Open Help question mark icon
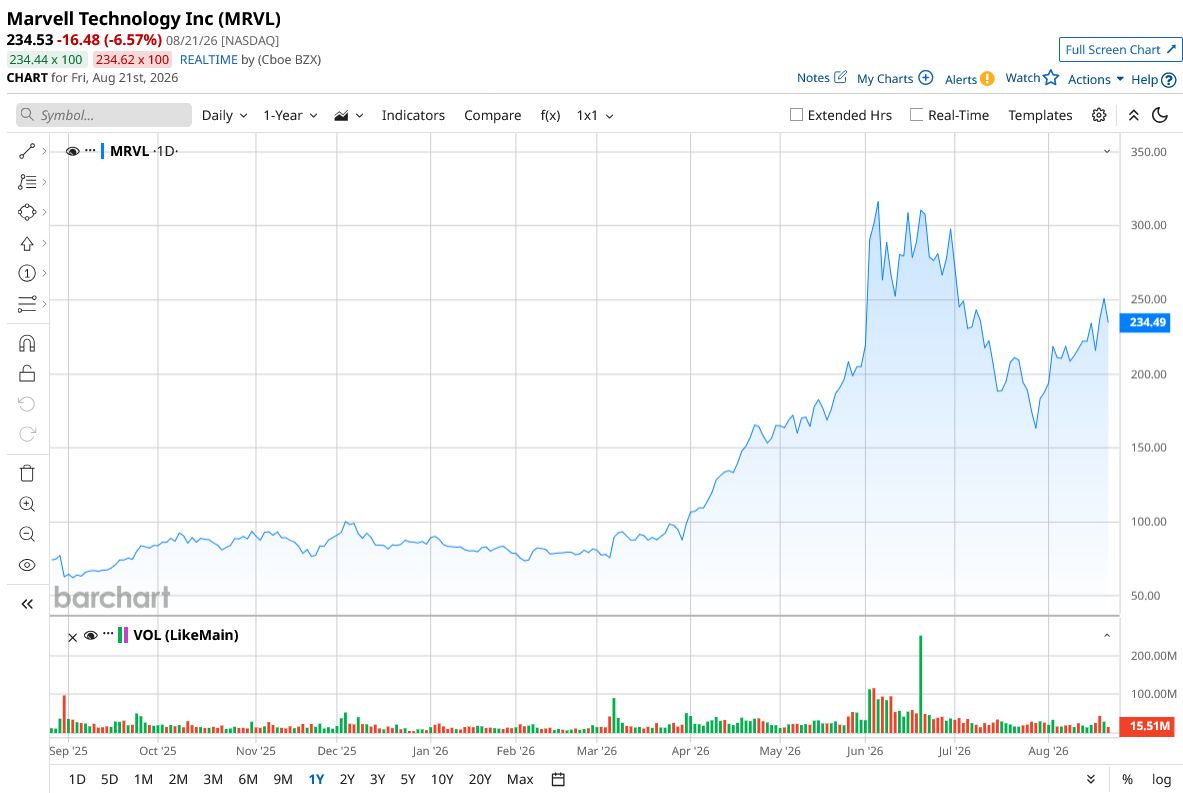Viewport: 1183px width, 793px height. click(1169, 79)
